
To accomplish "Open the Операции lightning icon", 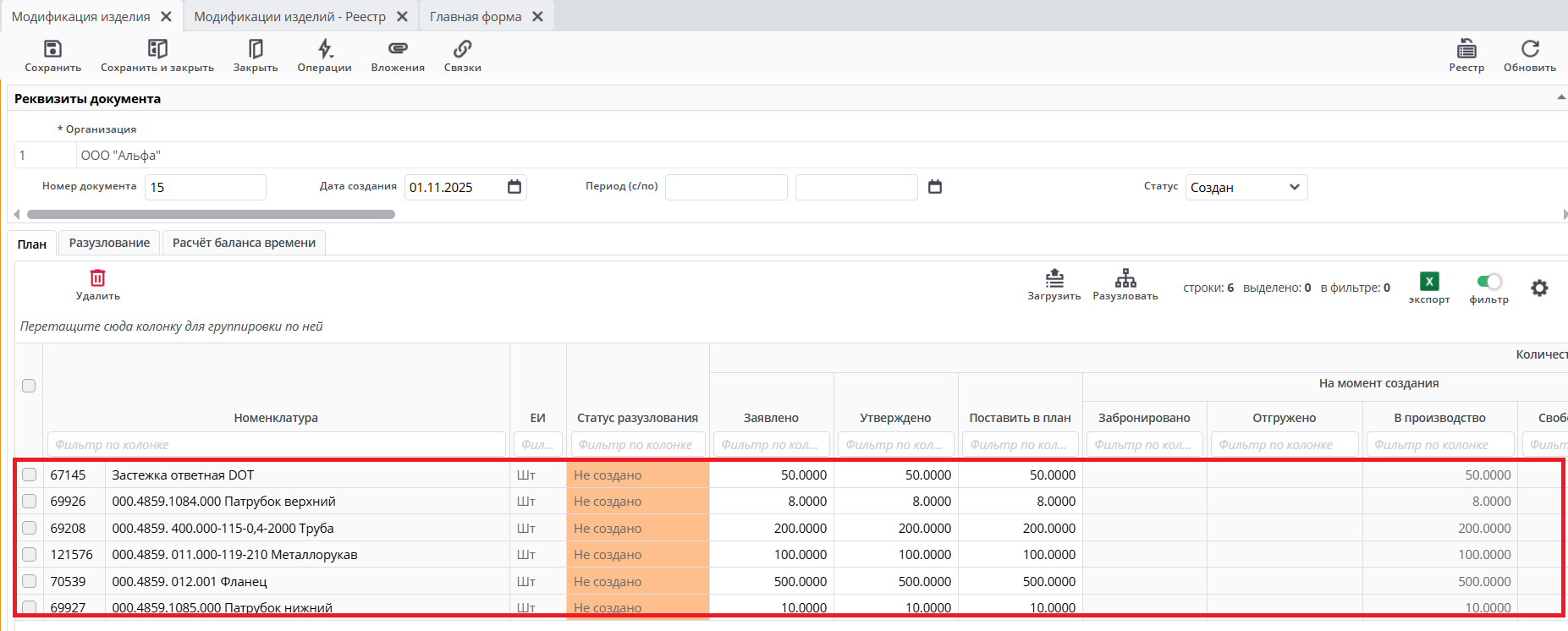I will click(x=325, y=49).
